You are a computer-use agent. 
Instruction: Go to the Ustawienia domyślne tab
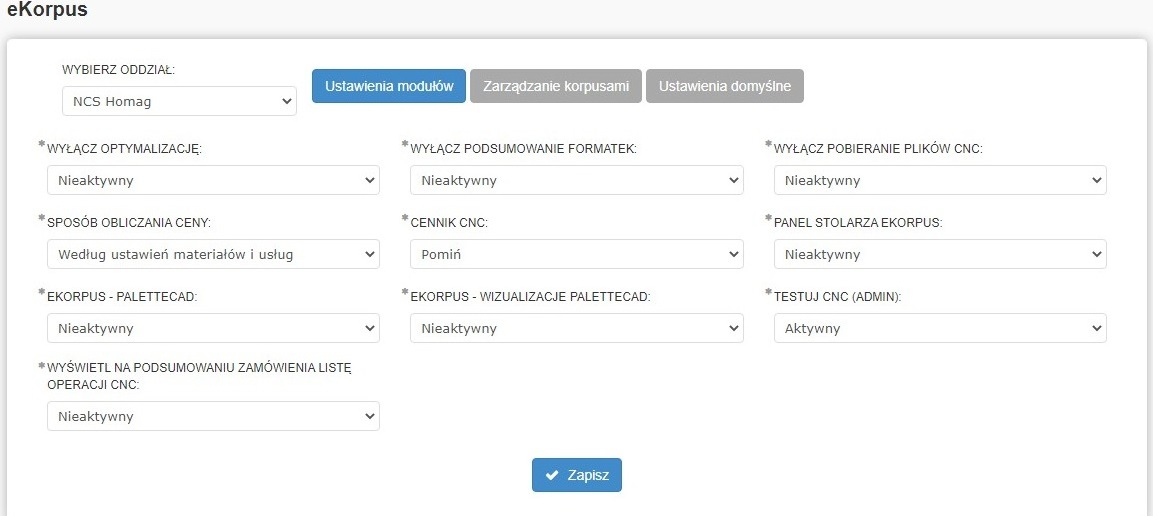[724, 86]
